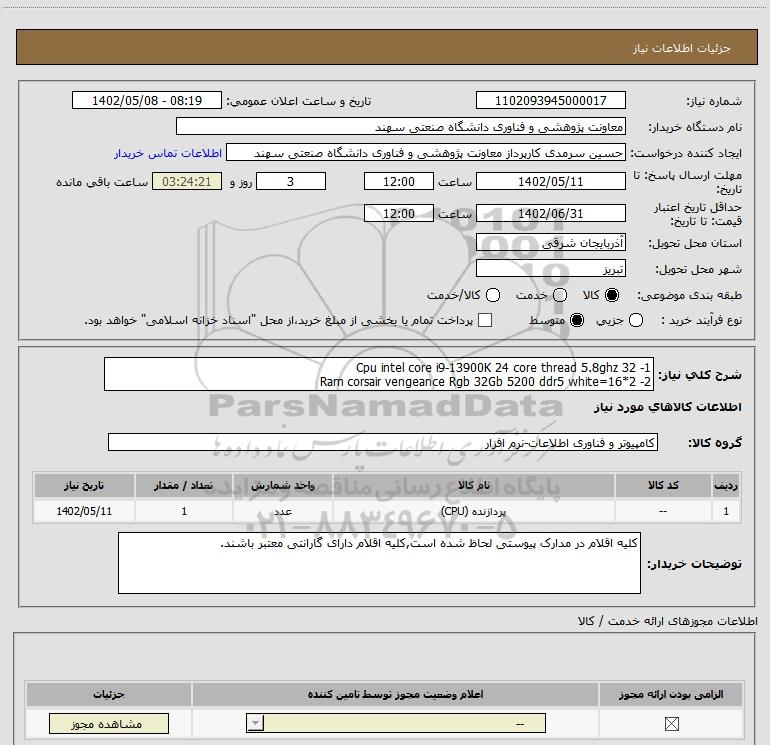Image resolution: width=770 pixels, height=745 pixels.
Task: Click the buyer organization name field
Action: click(401, 127)
